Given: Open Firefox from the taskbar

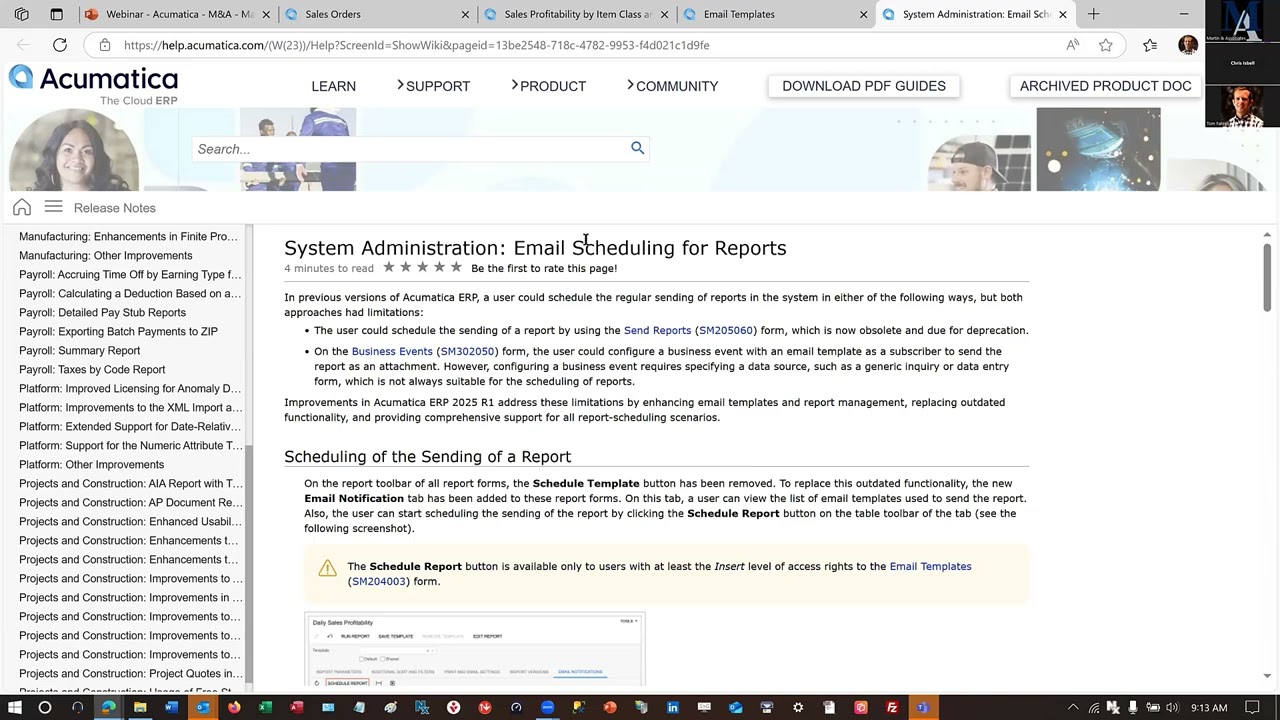Looking at the screenshot, I should 234,708.
